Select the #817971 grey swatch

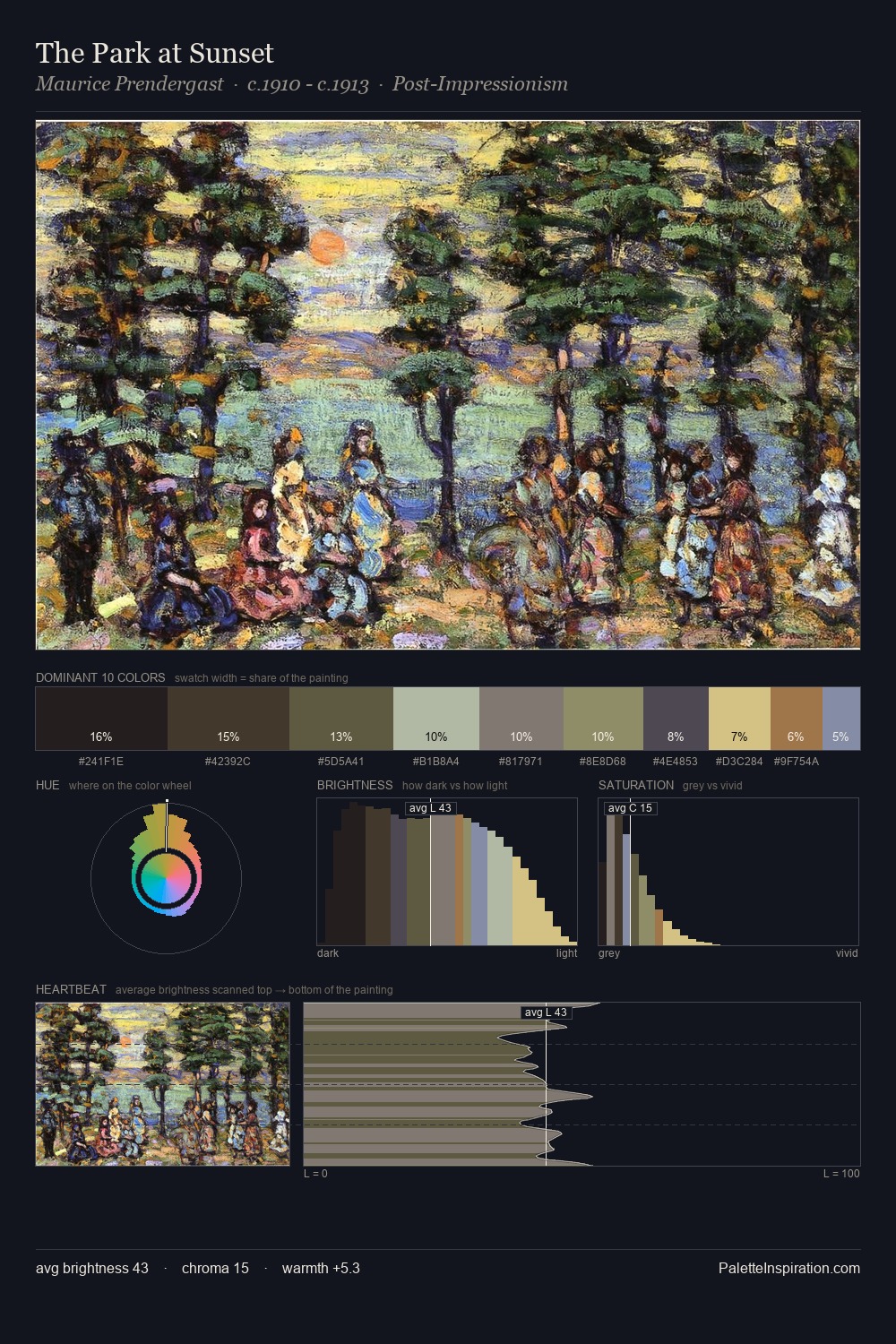click(521, 719)
